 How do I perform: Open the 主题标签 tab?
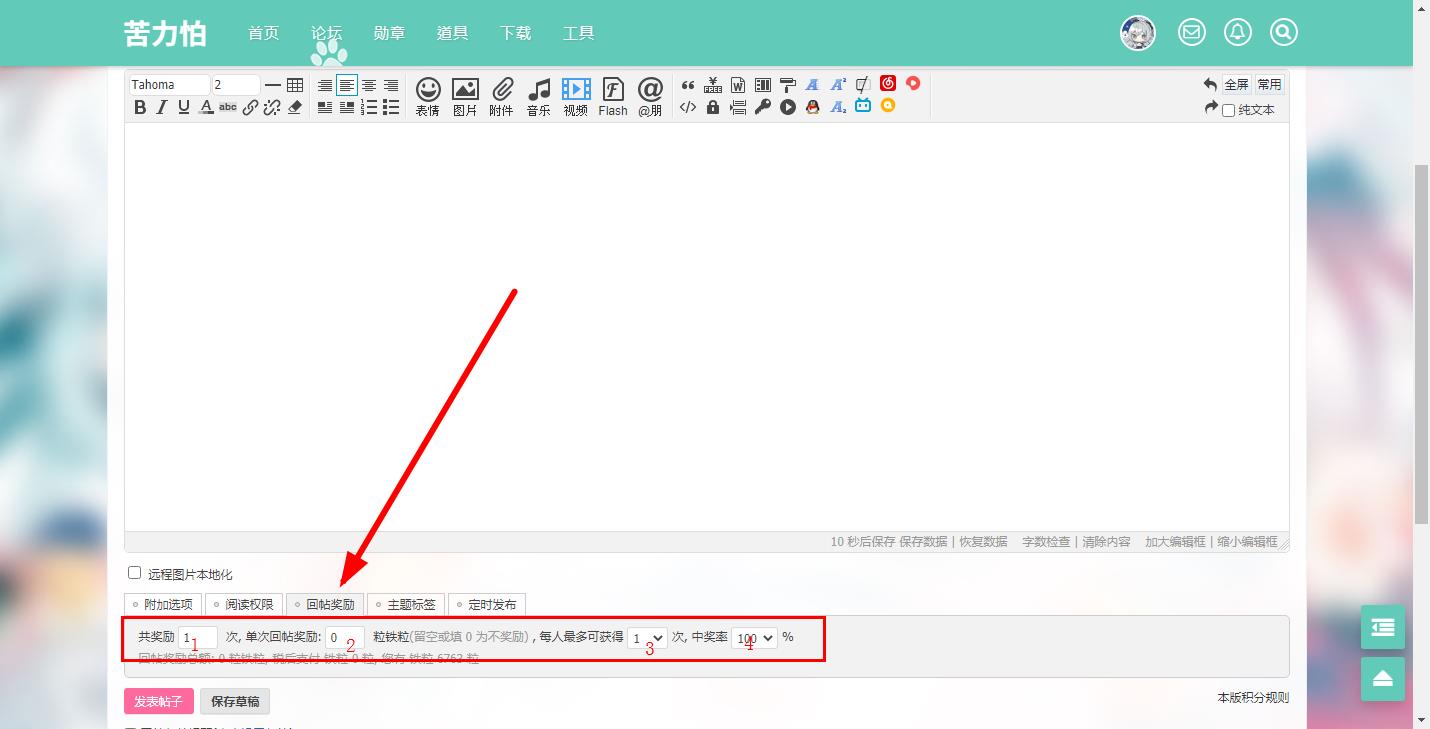click(x=406, y=604)
